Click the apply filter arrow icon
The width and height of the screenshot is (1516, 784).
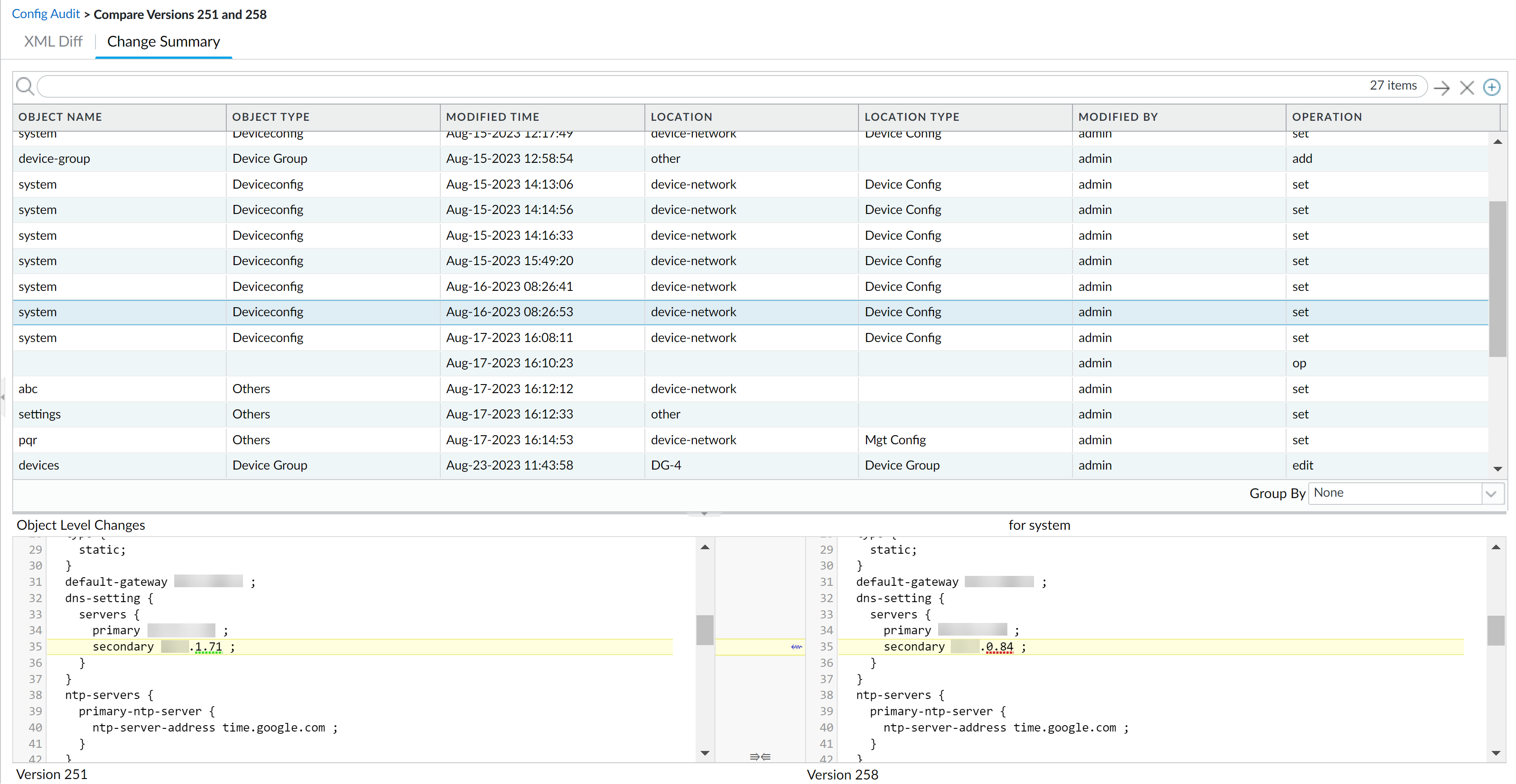coord(1441,88)
